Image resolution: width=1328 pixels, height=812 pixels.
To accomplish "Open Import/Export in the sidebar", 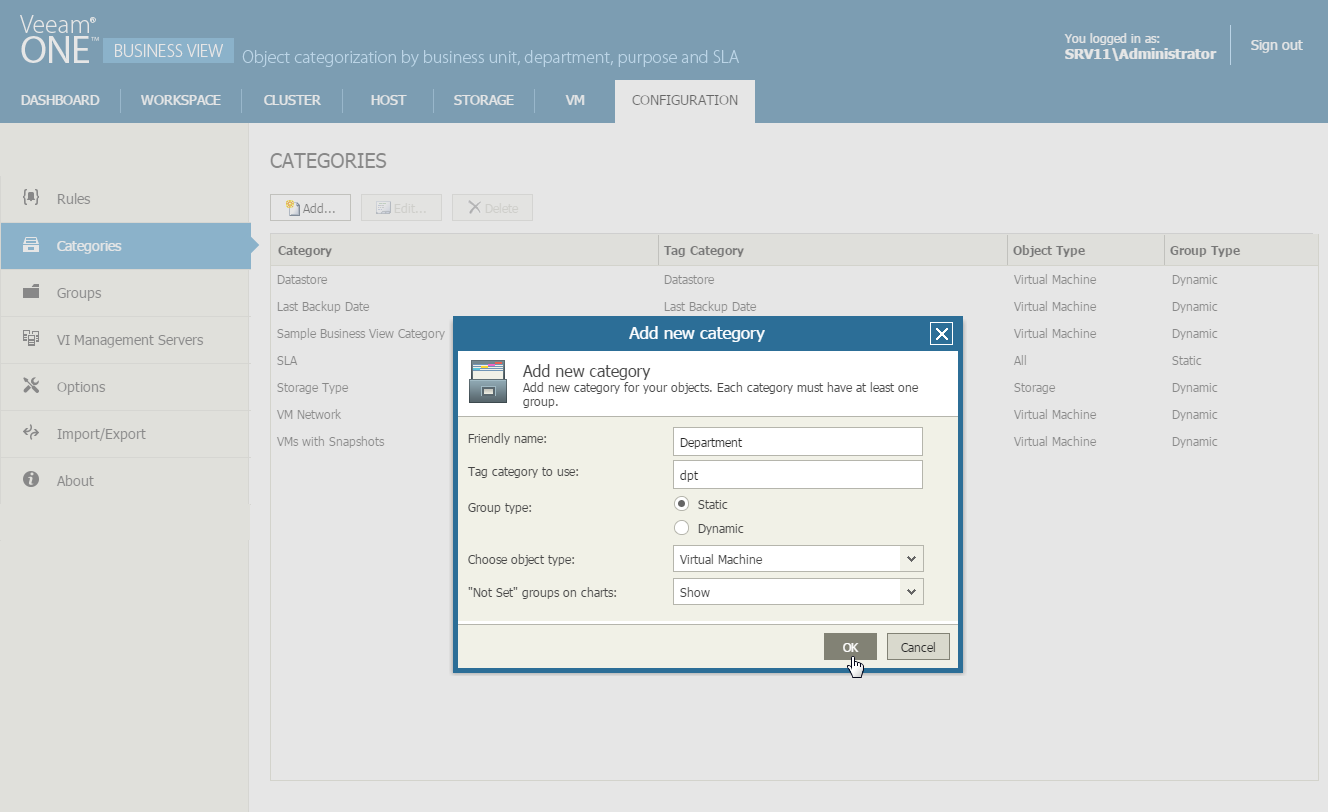I will coord(125,434).
